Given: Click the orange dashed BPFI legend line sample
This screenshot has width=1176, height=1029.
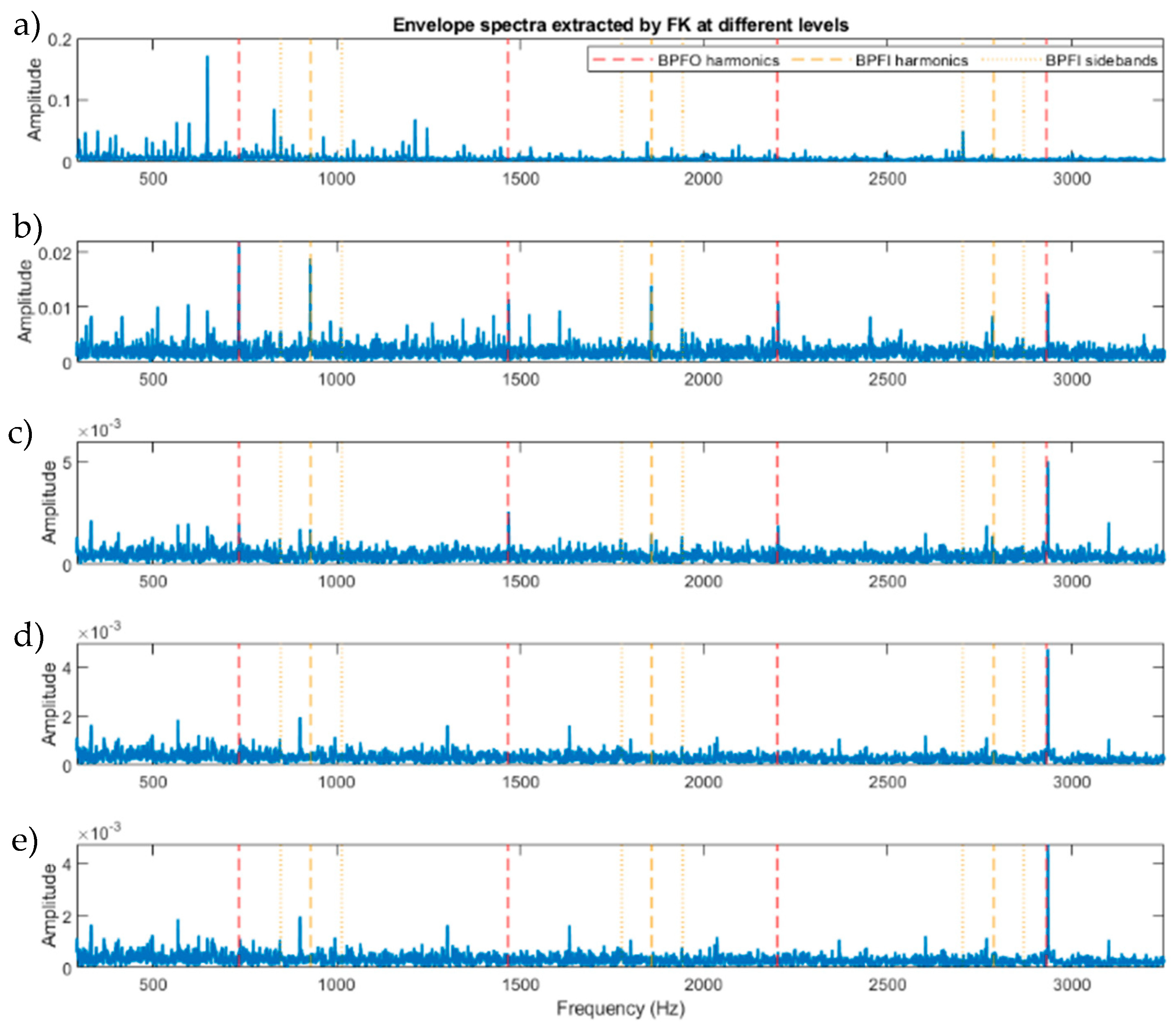Looking at the screenshot, I should tap(819, 60).
